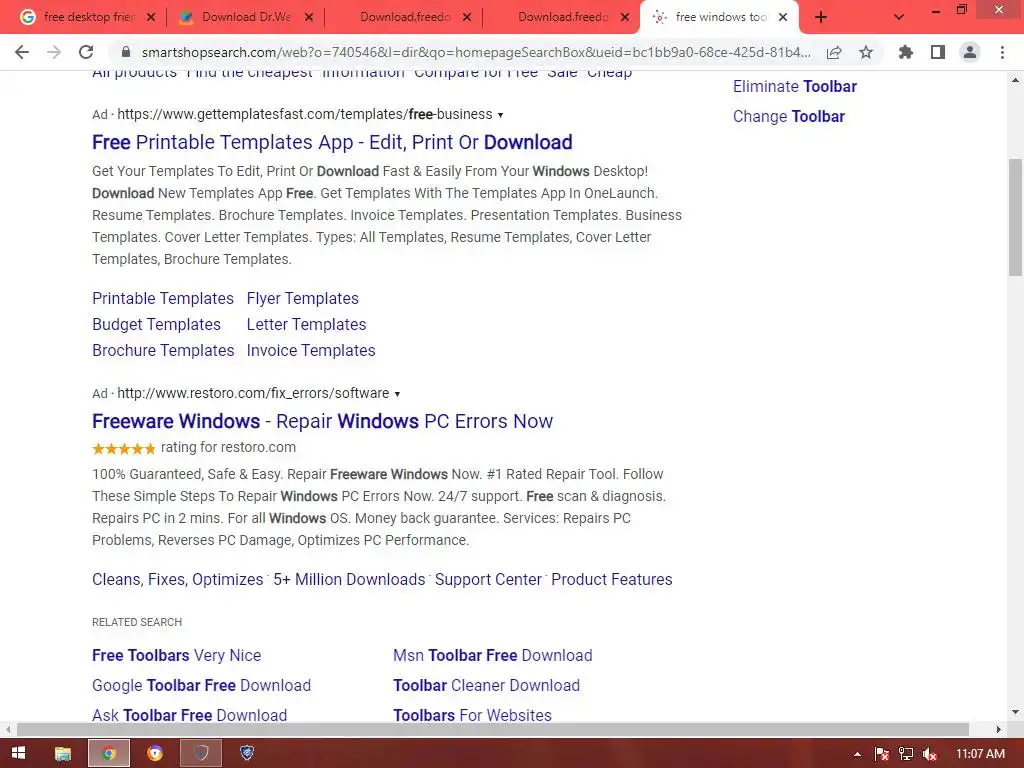This screenshot has height=768, width=1024.
Task: Share this page via share icon
Action: point(834,52)
